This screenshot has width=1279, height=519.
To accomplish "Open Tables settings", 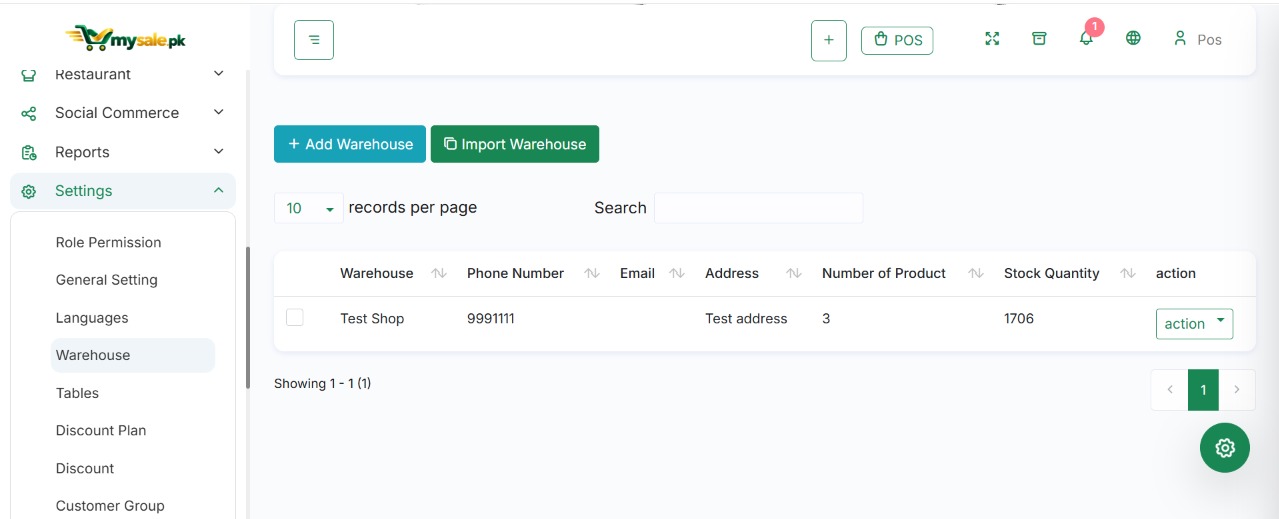I will point(77,393).
